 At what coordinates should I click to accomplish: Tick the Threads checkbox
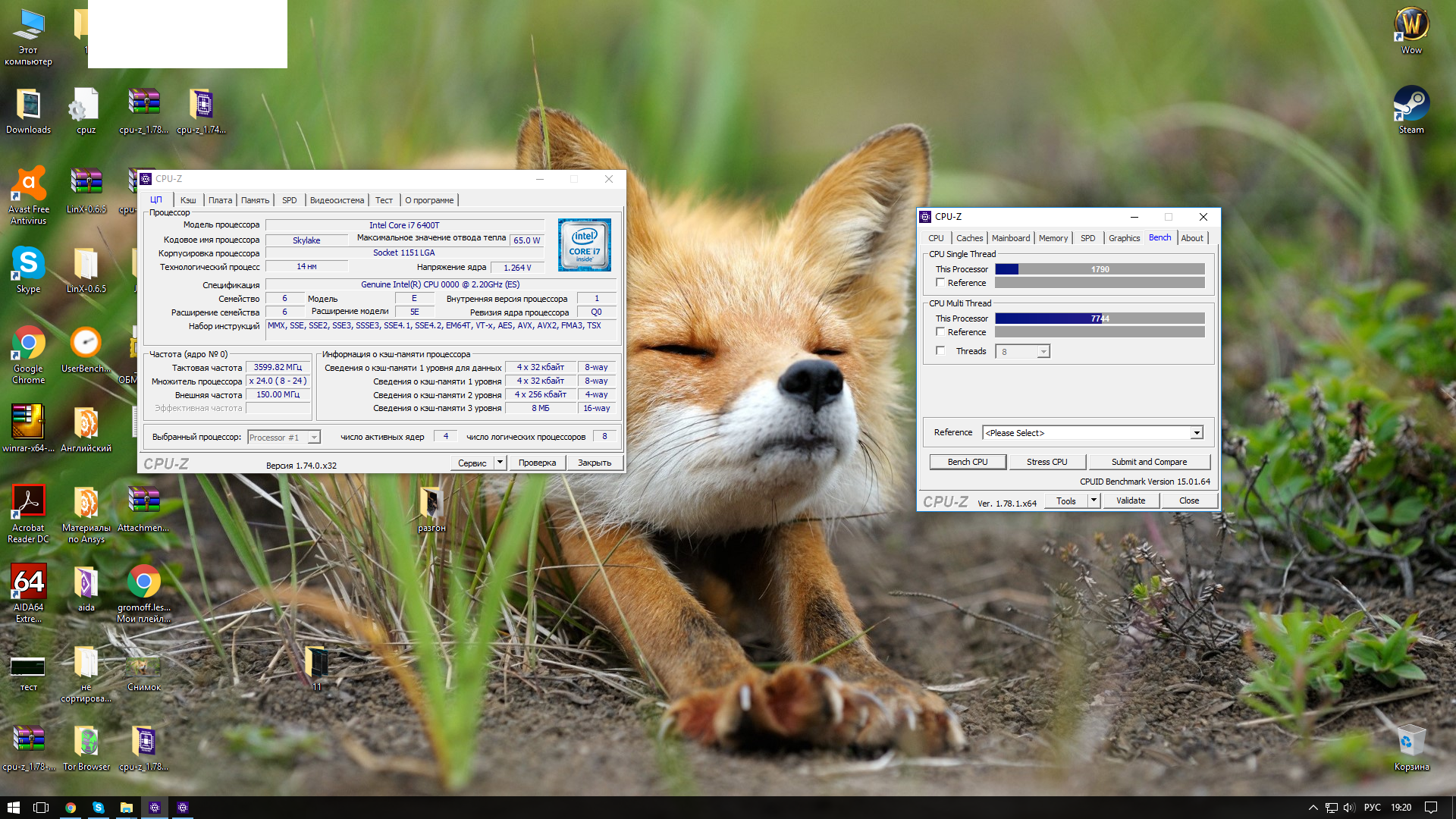tap(940, 351)
